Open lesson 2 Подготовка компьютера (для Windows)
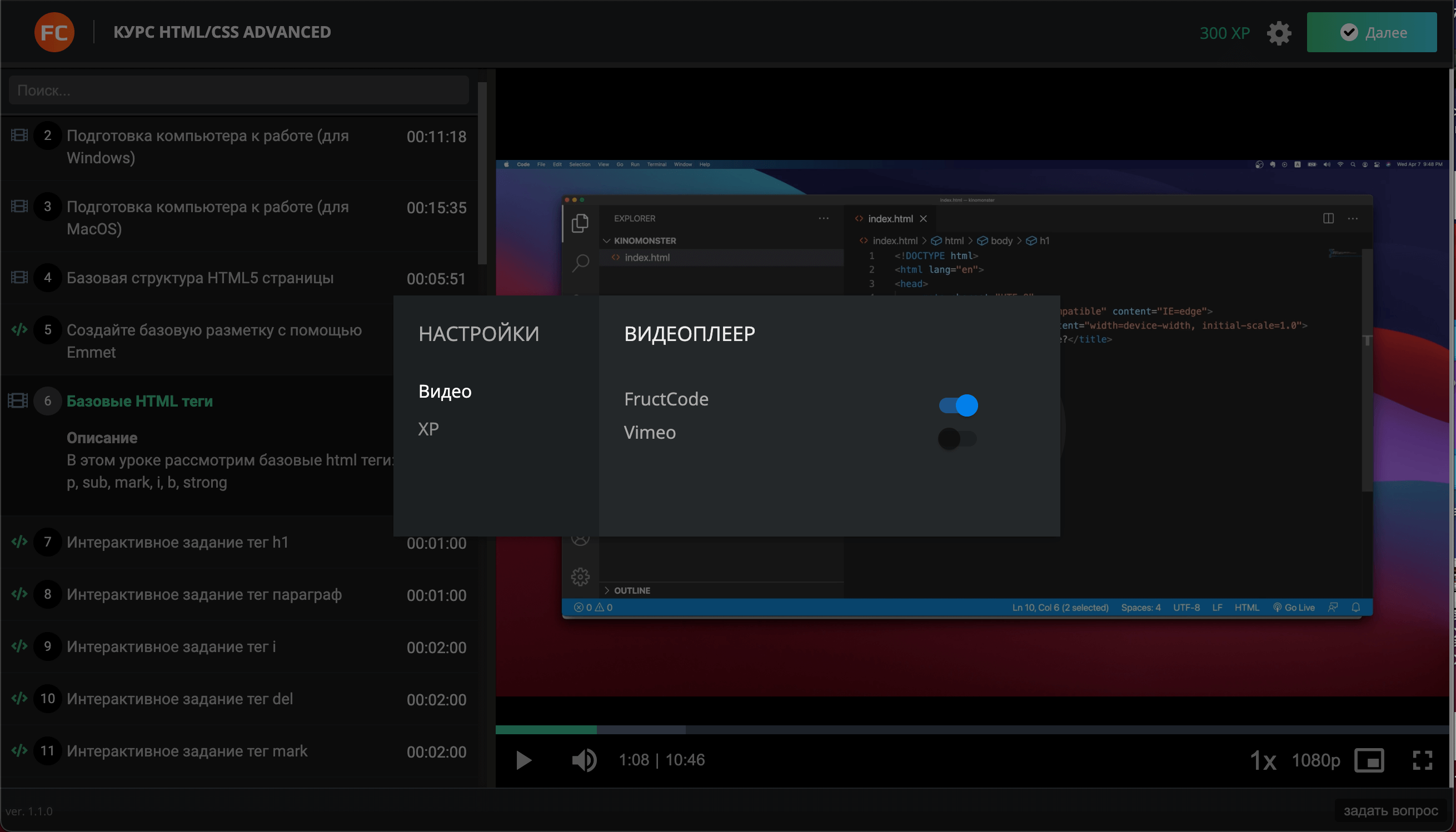This screenshot has height=832, width=1456. tap(240, 147)
